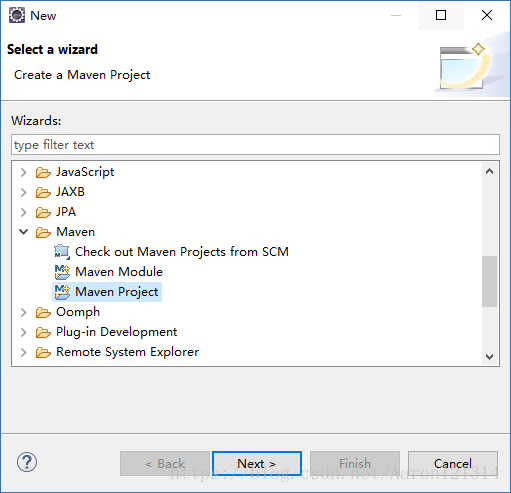Image resolution: width=511 pixels, height=493 pixels.
Task: Select the Remote System Explorer entry
Action: click(x=128, y=352)
